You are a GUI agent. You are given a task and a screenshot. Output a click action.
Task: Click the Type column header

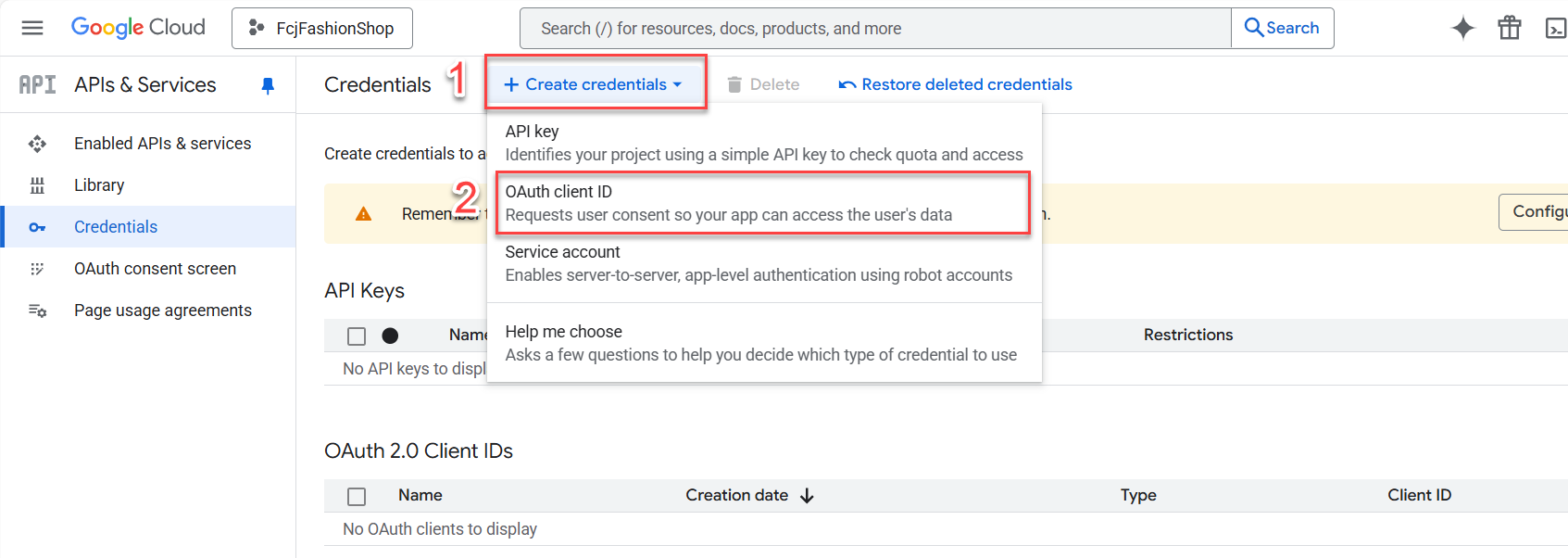pyautogui.click(x=1138, y=495)
